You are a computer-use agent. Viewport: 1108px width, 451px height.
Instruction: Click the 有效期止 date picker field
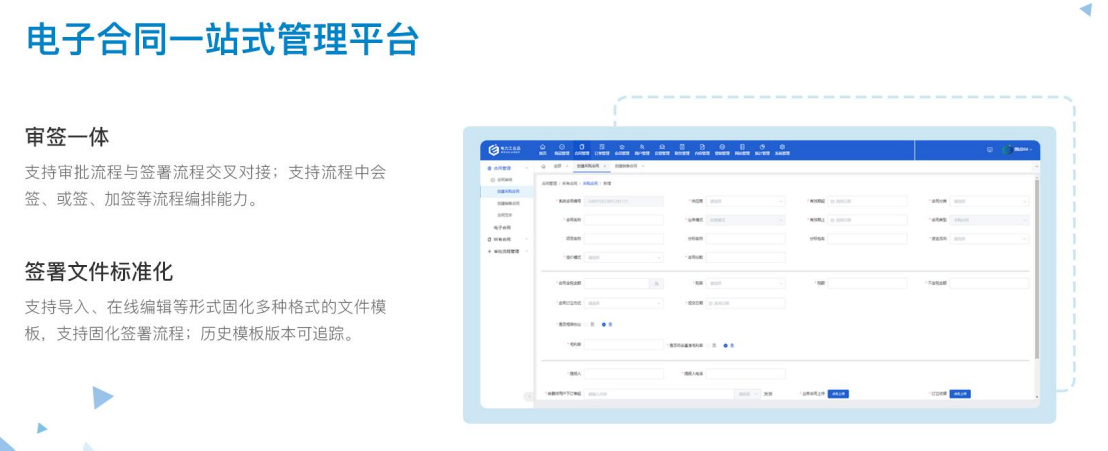[x=867, y=221]
